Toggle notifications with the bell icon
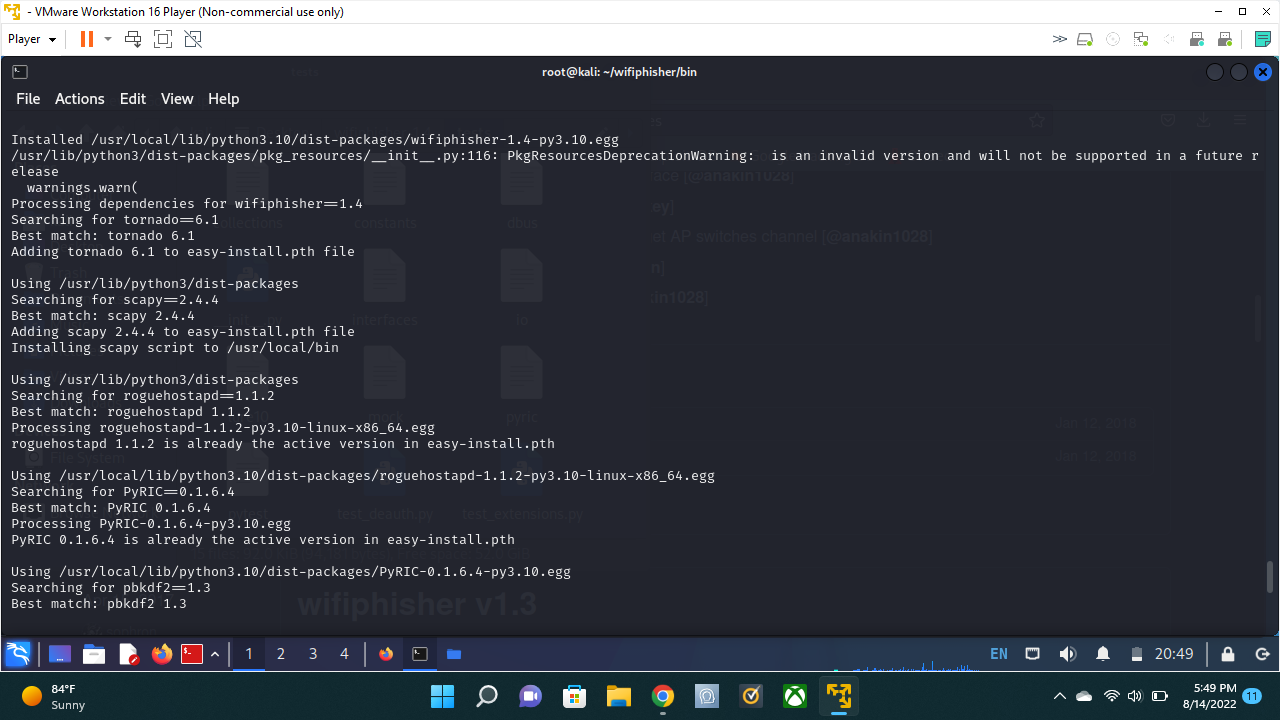Viewport: 1280px width, 720px height. pos(1102,654)
